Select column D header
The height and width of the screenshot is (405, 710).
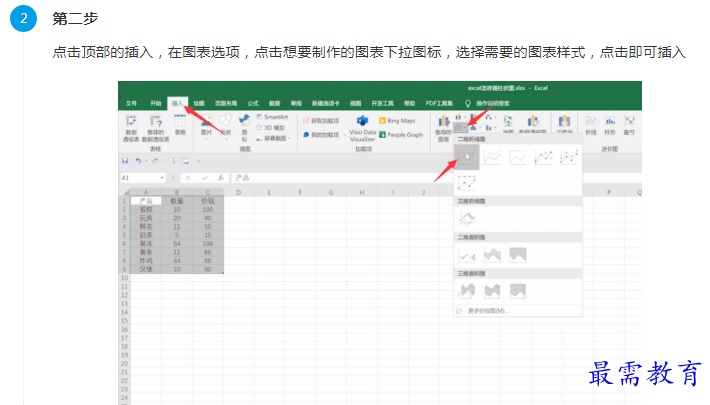coord(239,192)
